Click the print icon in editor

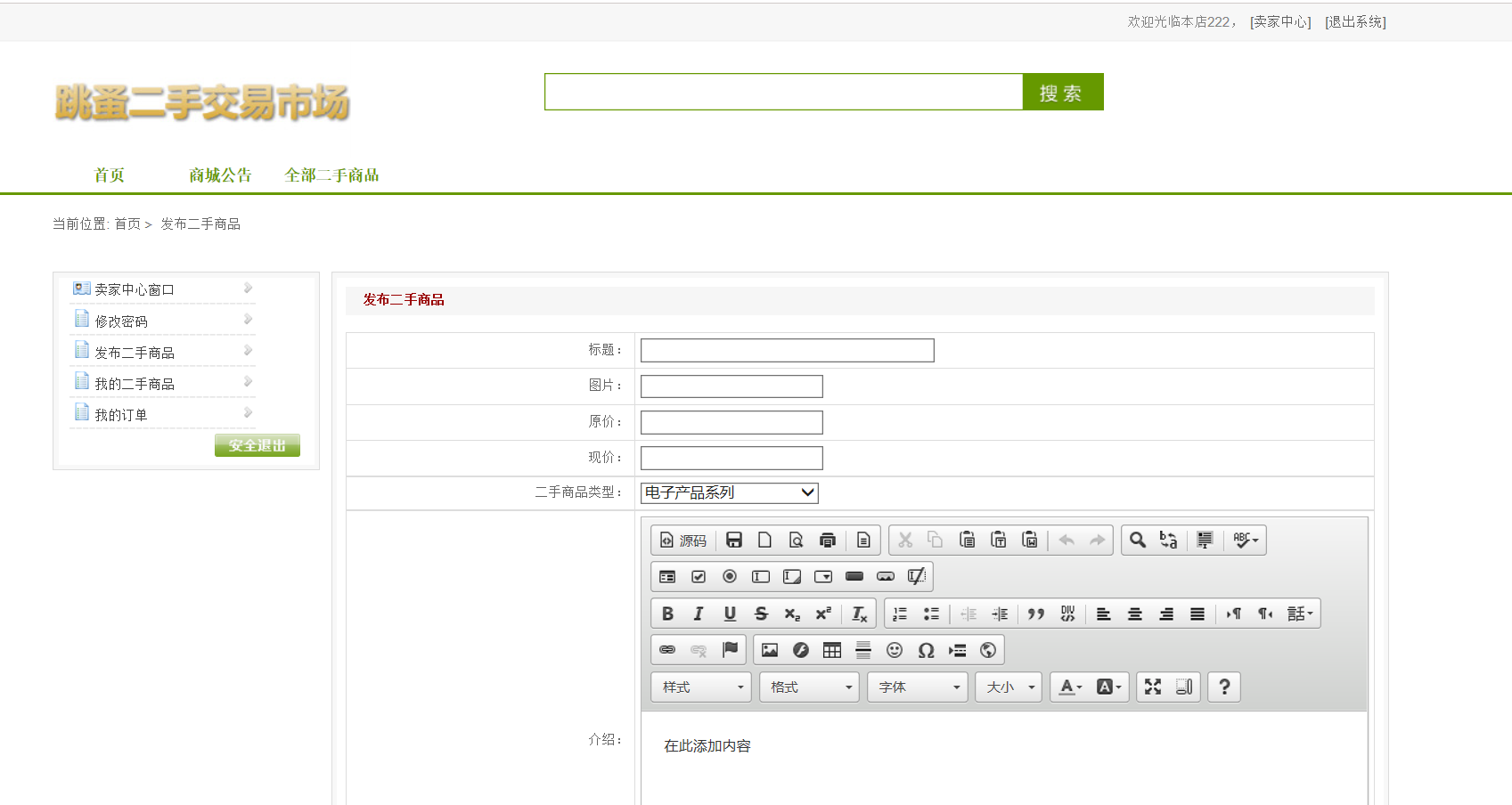coord(828,541)
